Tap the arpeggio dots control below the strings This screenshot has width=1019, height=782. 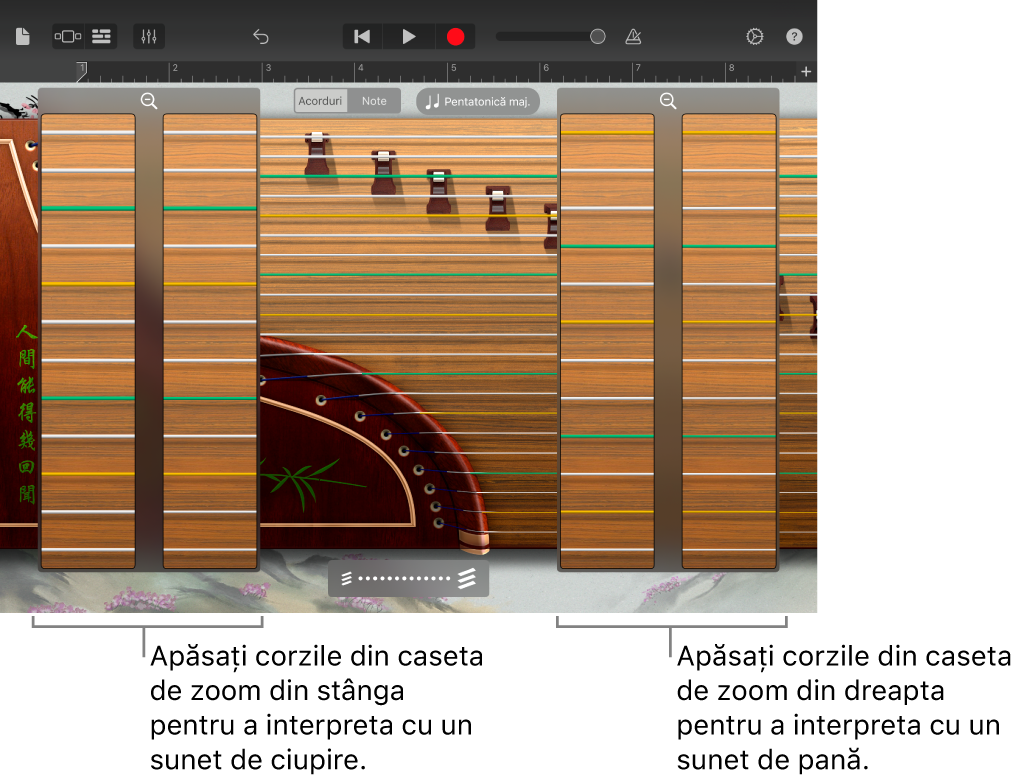(x=407, y=577)
